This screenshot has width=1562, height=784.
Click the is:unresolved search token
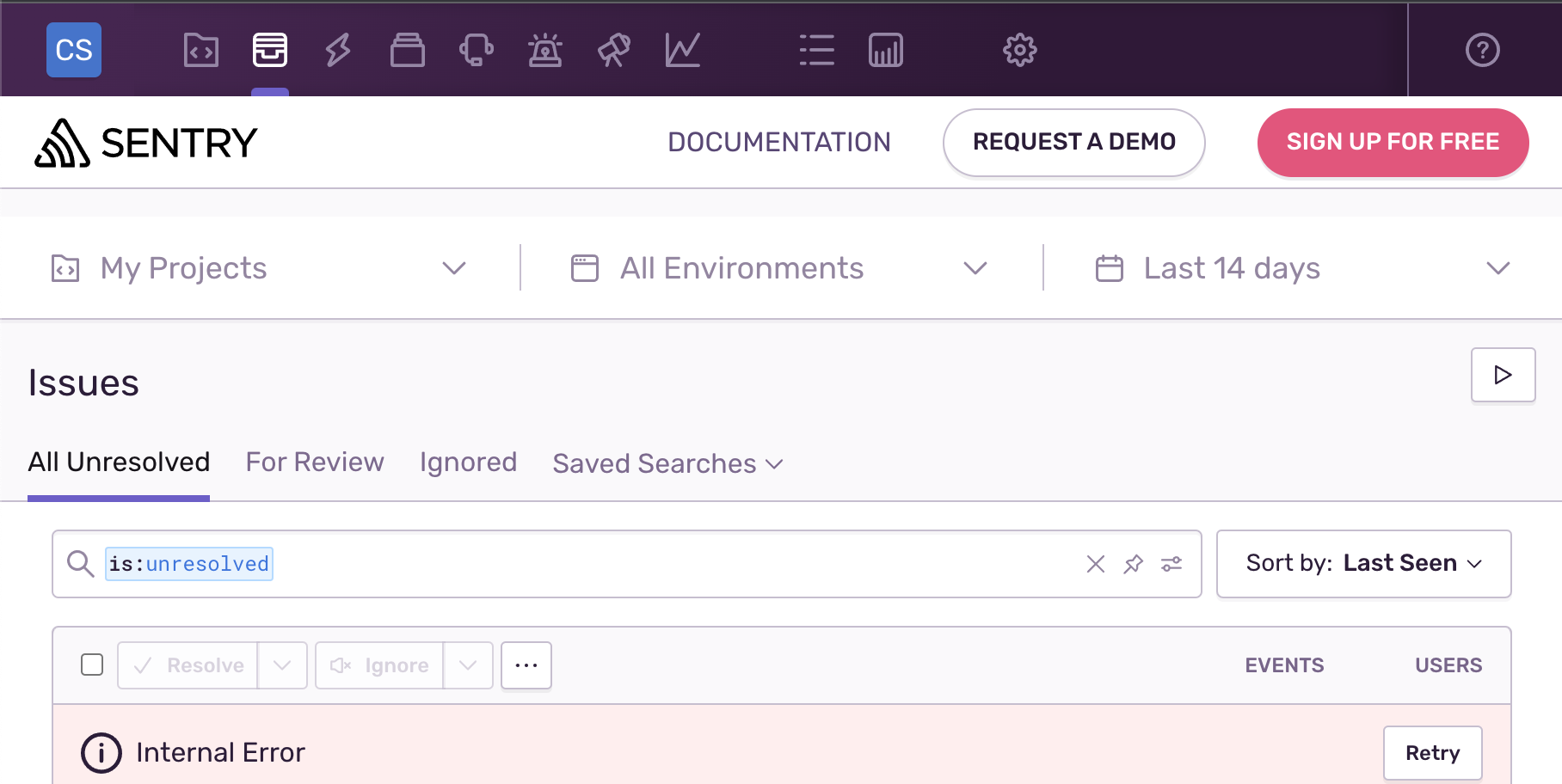coord(189,564)
